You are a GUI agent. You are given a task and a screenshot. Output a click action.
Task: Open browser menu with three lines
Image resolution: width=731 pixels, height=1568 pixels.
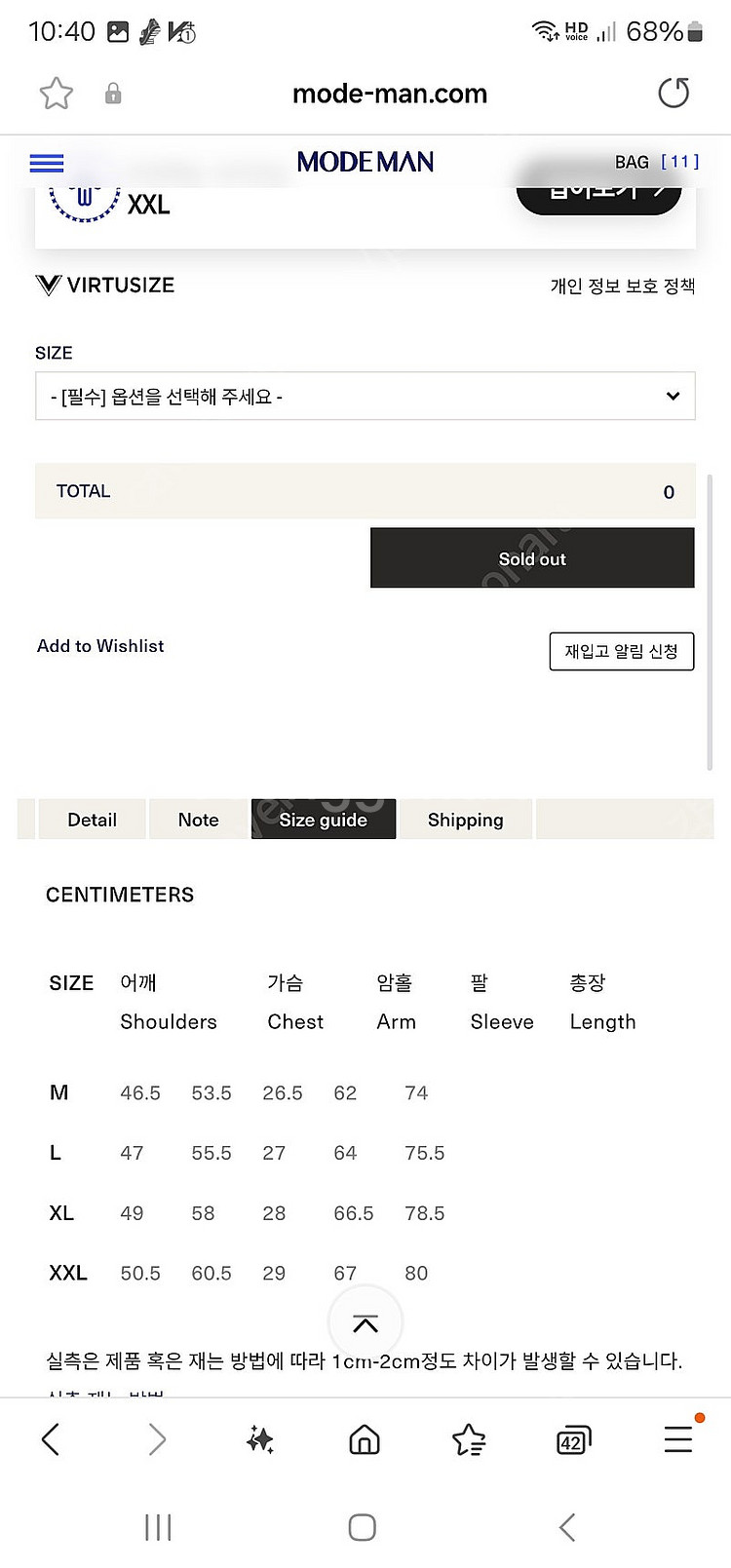pos(678,1438)
